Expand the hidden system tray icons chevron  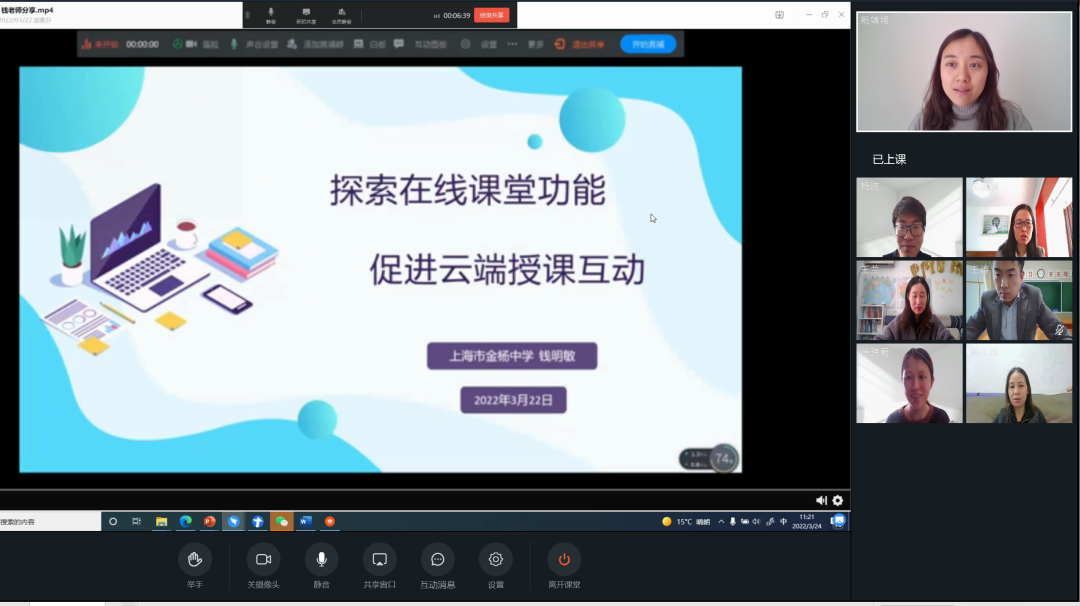point(721,521)
